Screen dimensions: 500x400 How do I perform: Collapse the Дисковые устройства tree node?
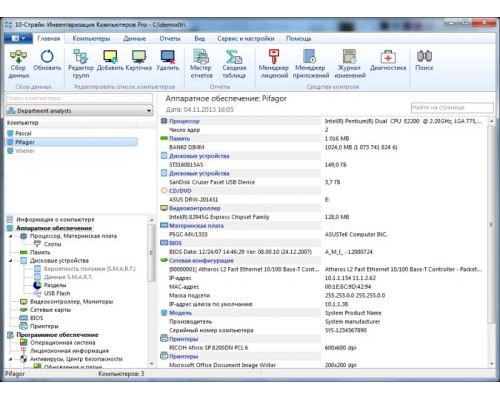click(x=10, y=261)
